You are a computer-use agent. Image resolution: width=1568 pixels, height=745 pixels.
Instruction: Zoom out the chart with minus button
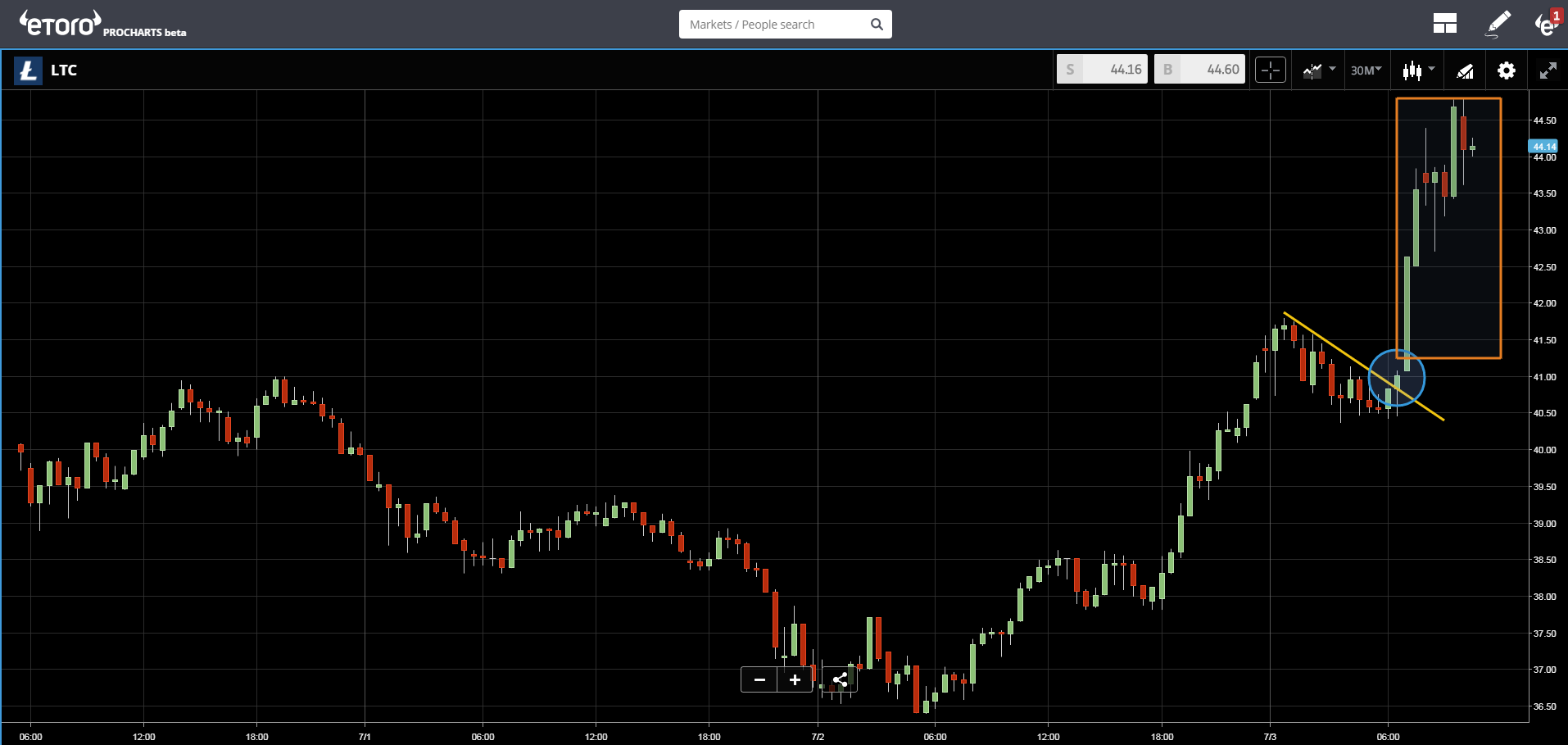tap(759, 679)
